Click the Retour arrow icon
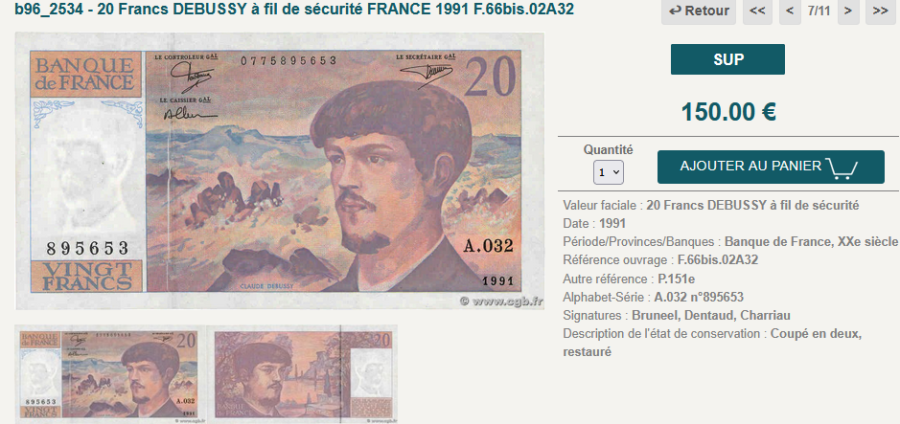The width and height of the screenshot is (900, 424). 676,11
